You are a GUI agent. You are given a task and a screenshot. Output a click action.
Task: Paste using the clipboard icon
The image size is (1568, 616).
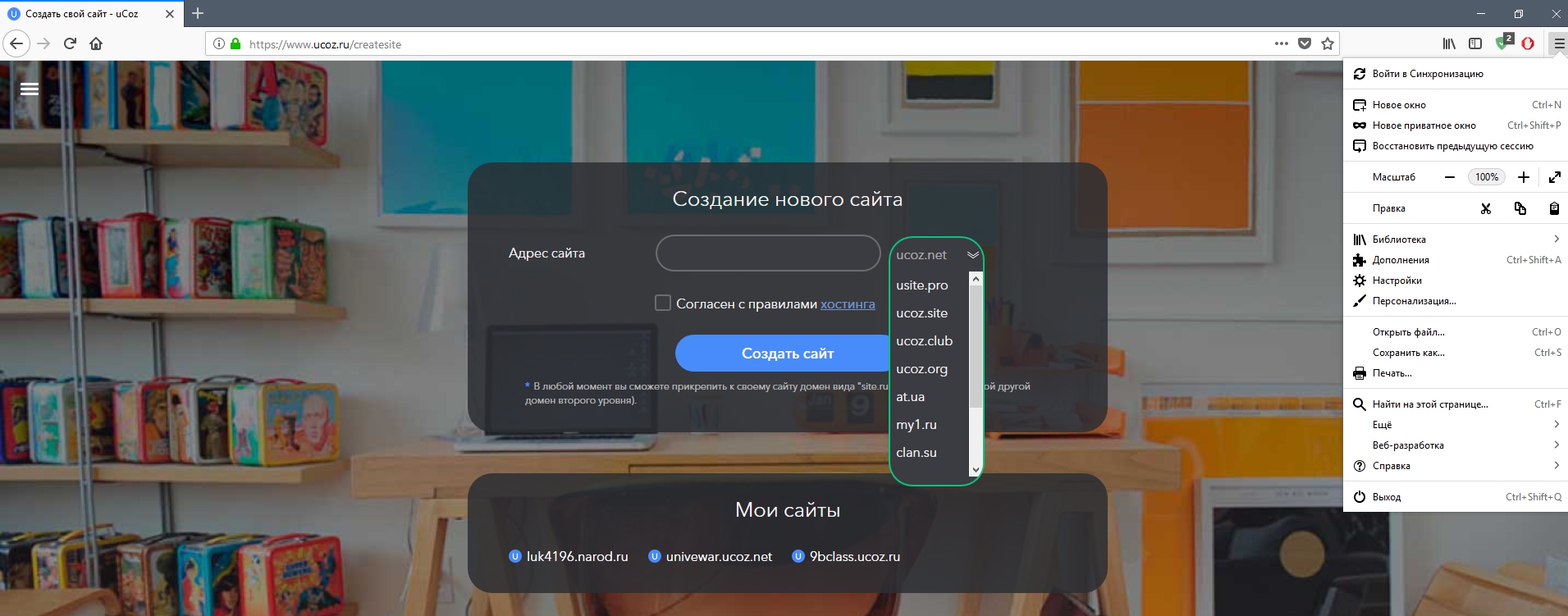pos(1554,208)
